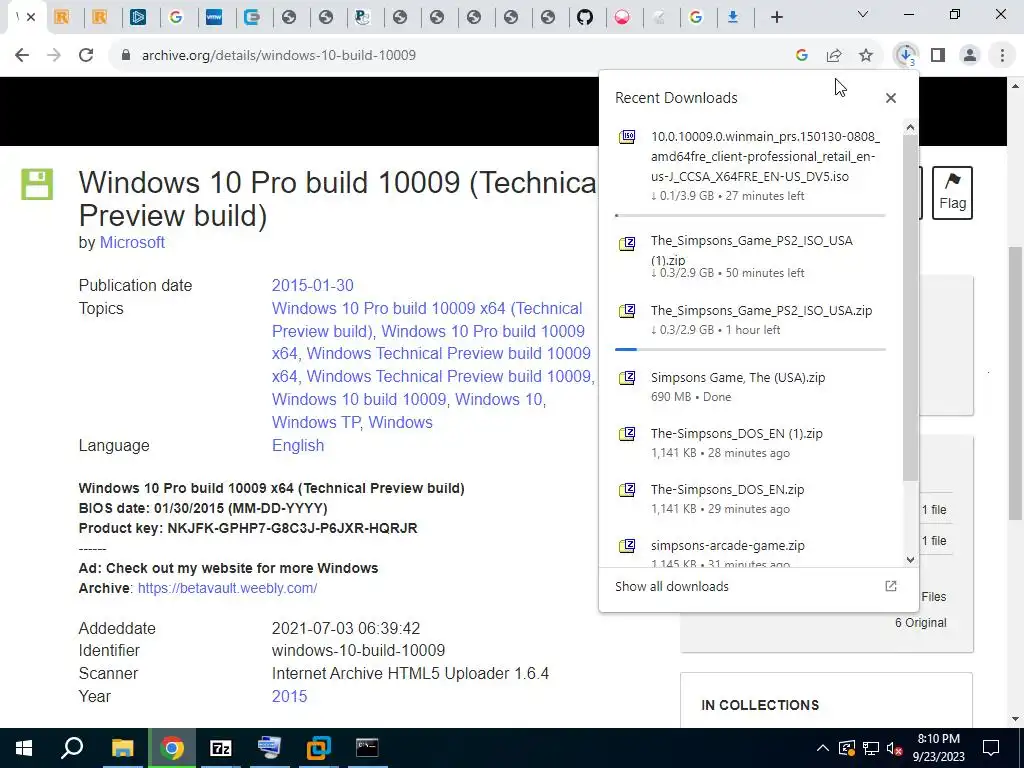
Task: Open VMware Workstation taskbar icon
Action: [319, 748]
